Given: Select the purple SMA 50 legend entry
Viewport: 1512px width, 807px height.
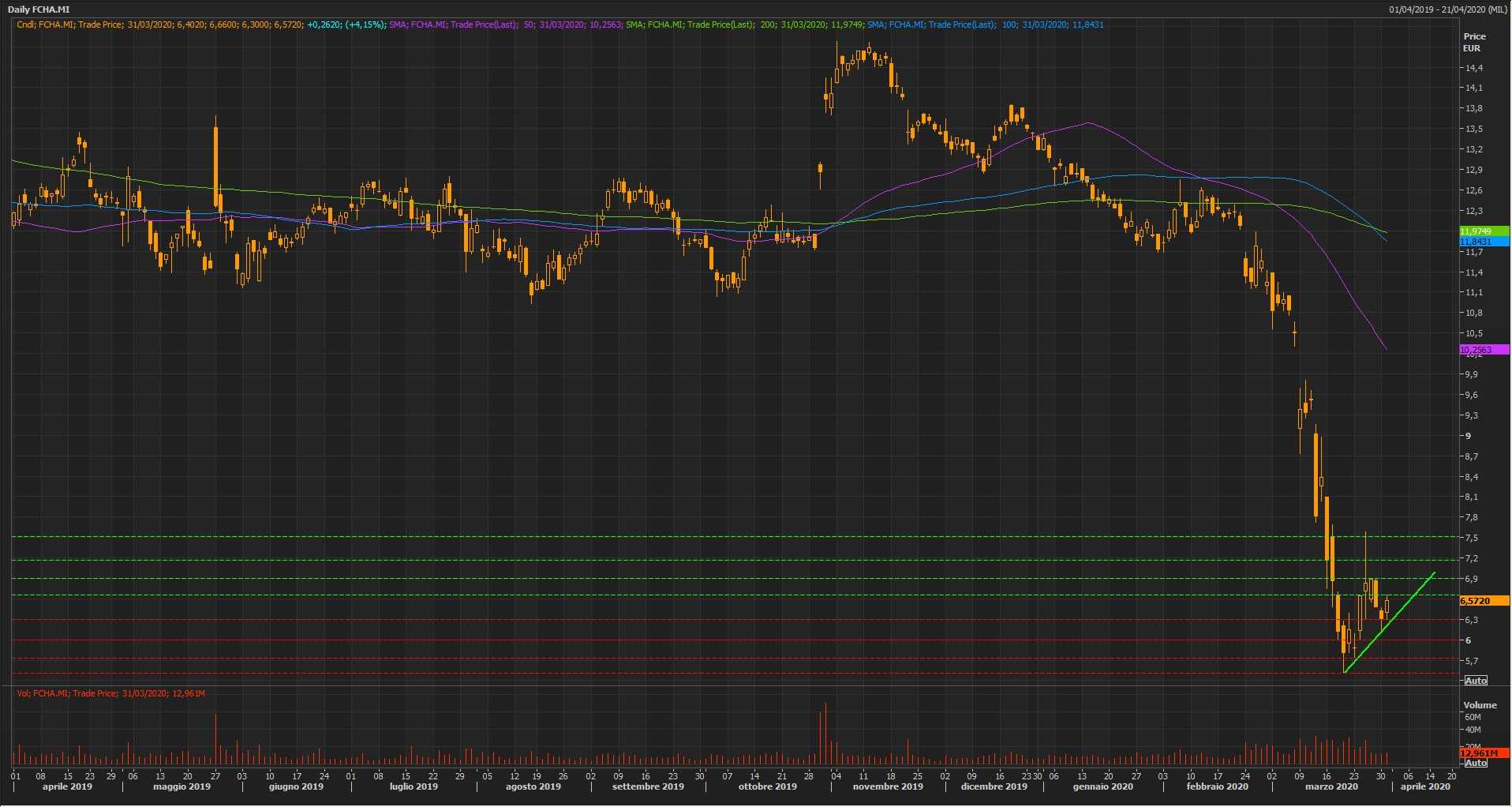Looking at the screenshot, I should coord(505,24).
